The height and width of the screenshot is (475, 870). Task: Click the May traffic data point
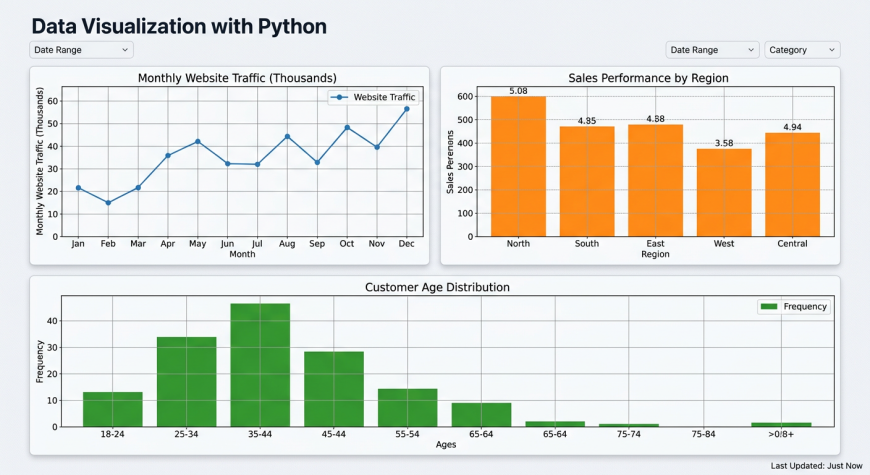pyautogui.click(x=197, y=141)
